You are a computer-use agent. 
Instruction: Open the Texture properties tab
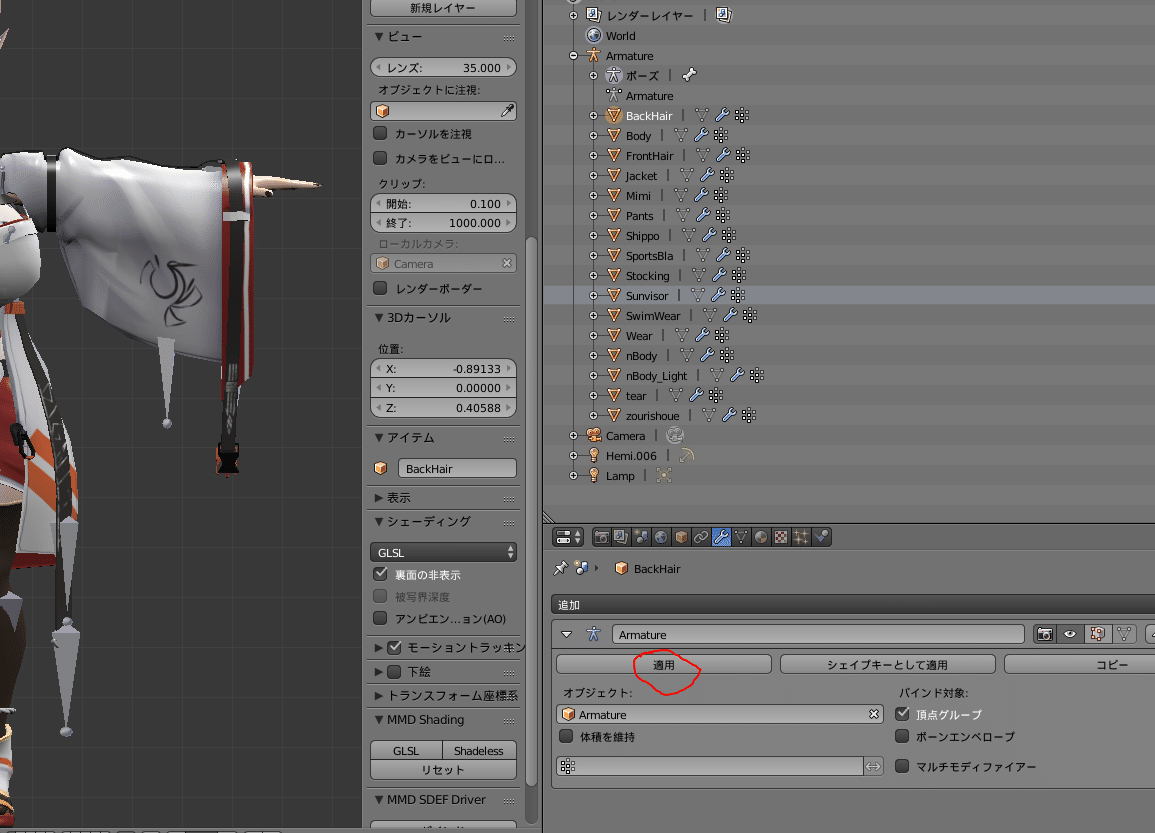pos(781,537)
